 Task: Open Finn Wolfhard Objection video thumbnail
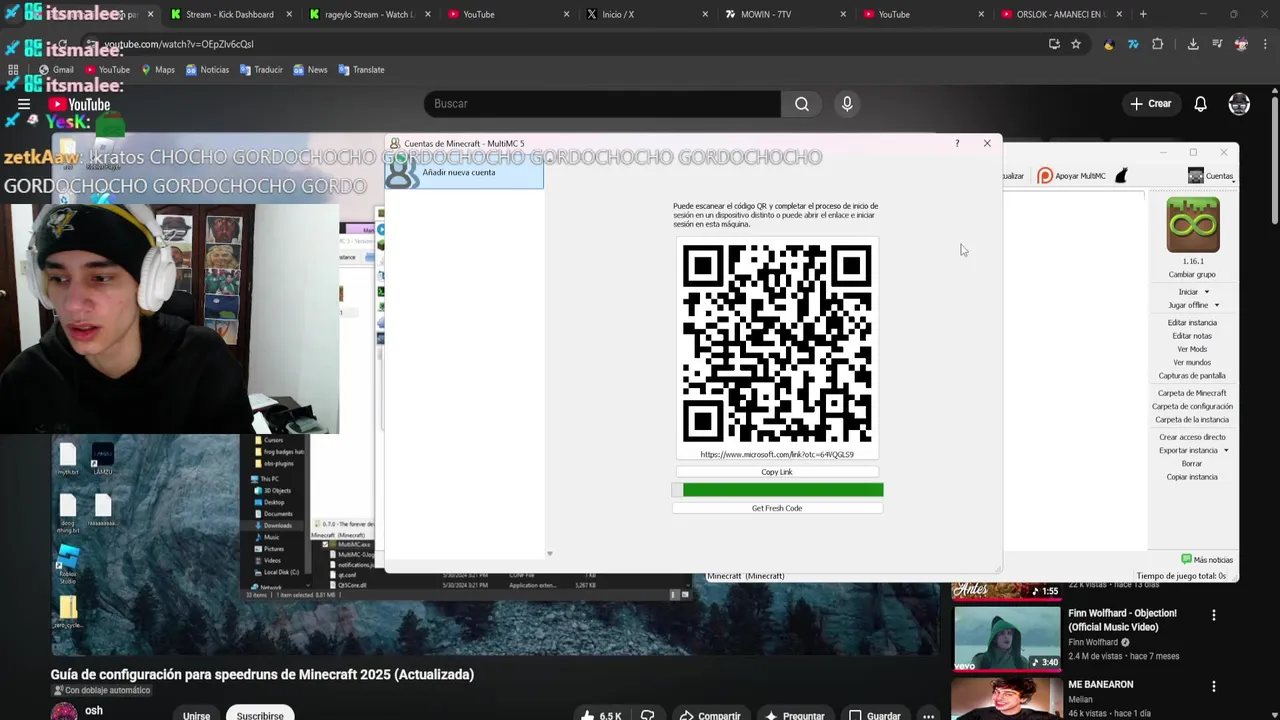1007,639
